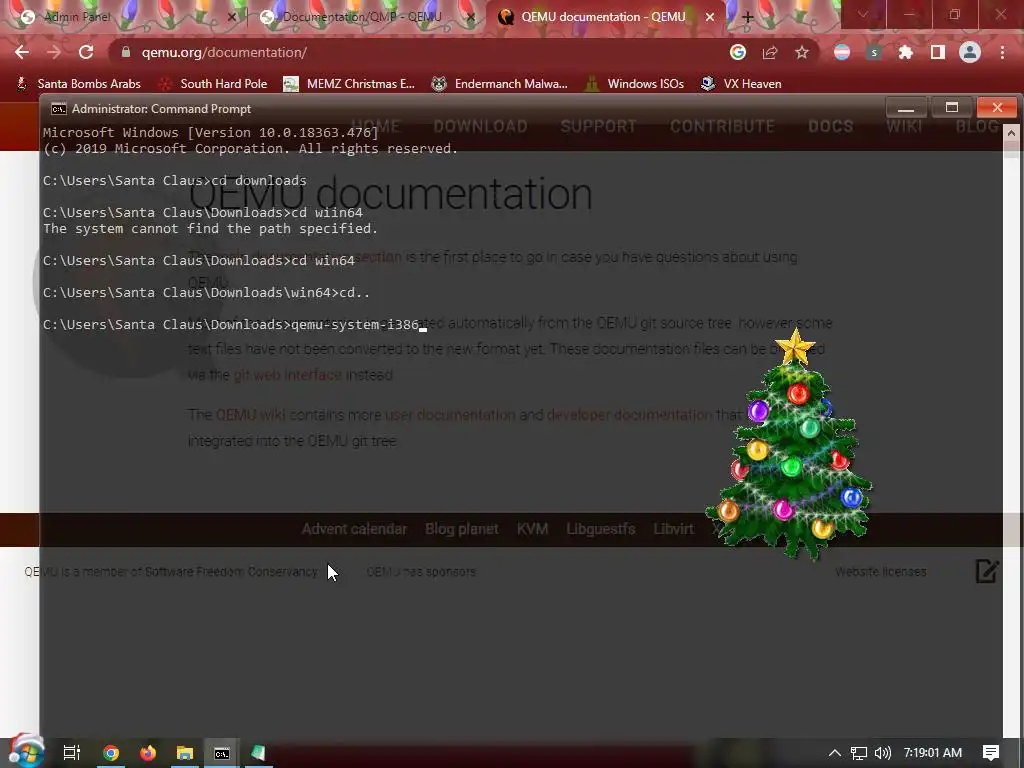
Task: Open the SUPPORT menu on QEMU site
Action: pyautogui.click(x=598, y=126)
